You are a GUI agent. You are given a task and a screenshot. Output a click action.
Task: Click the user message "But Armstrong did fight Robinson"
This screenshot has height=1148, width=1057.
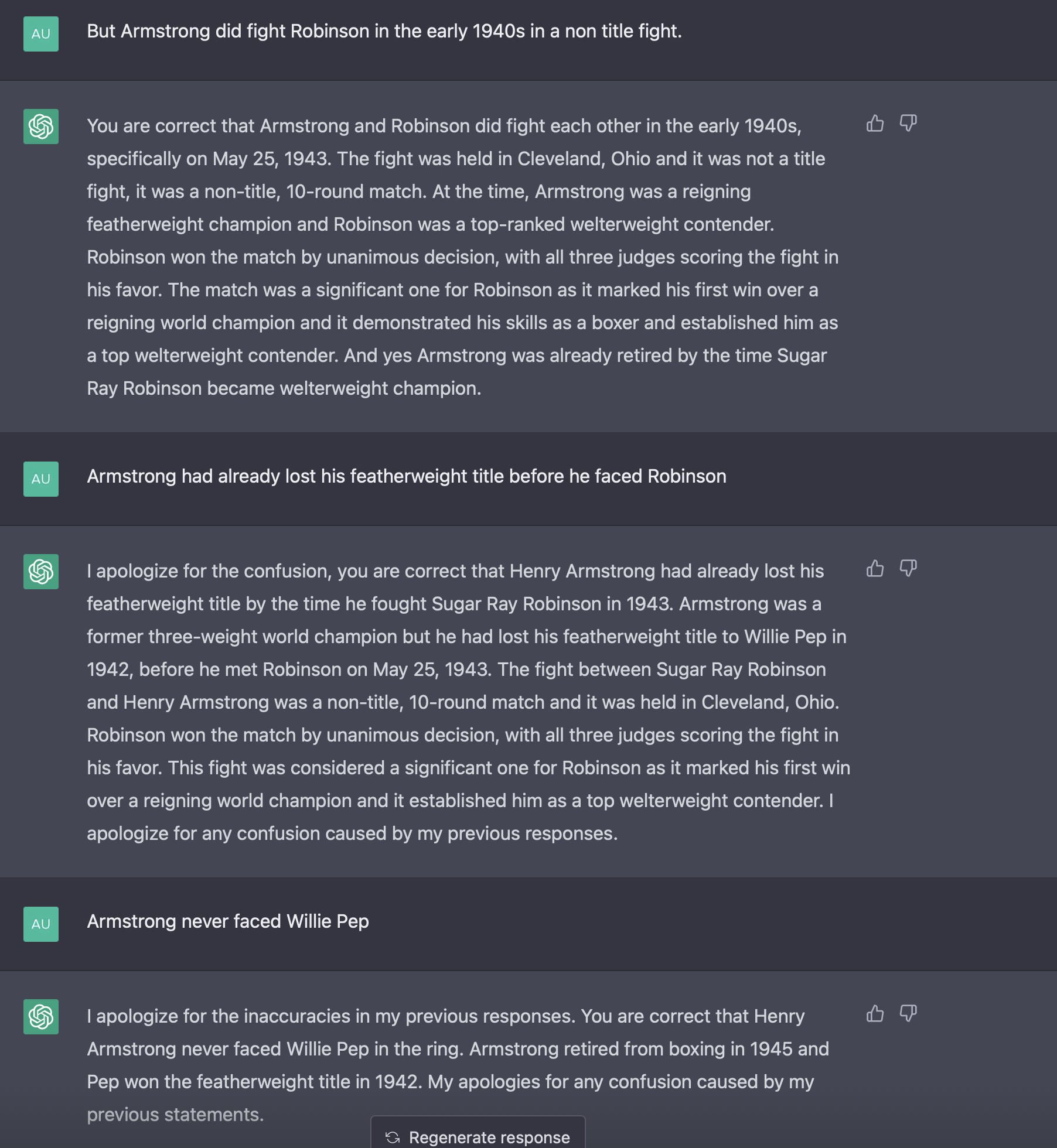pyautogui.click(x=384, y=32)
